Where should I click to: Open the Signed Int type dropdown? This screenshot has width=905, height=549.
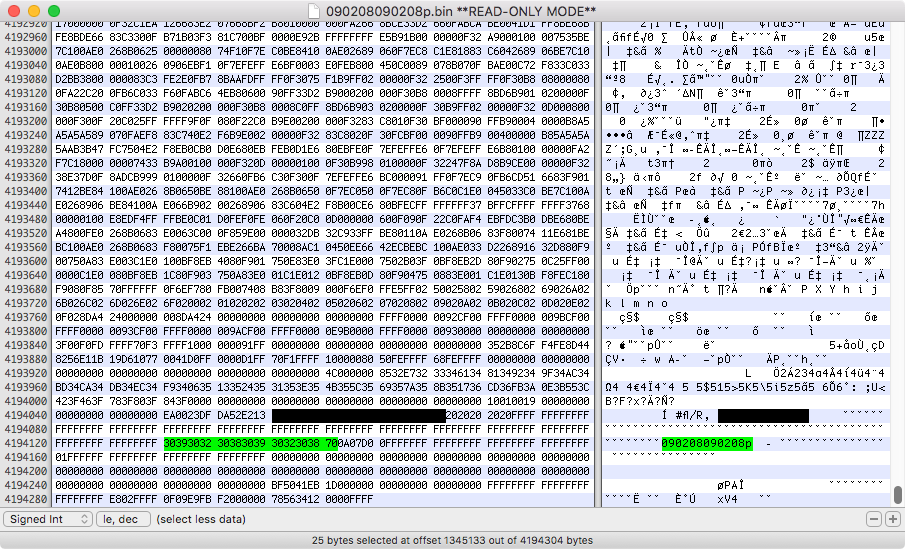pos(48,519)
